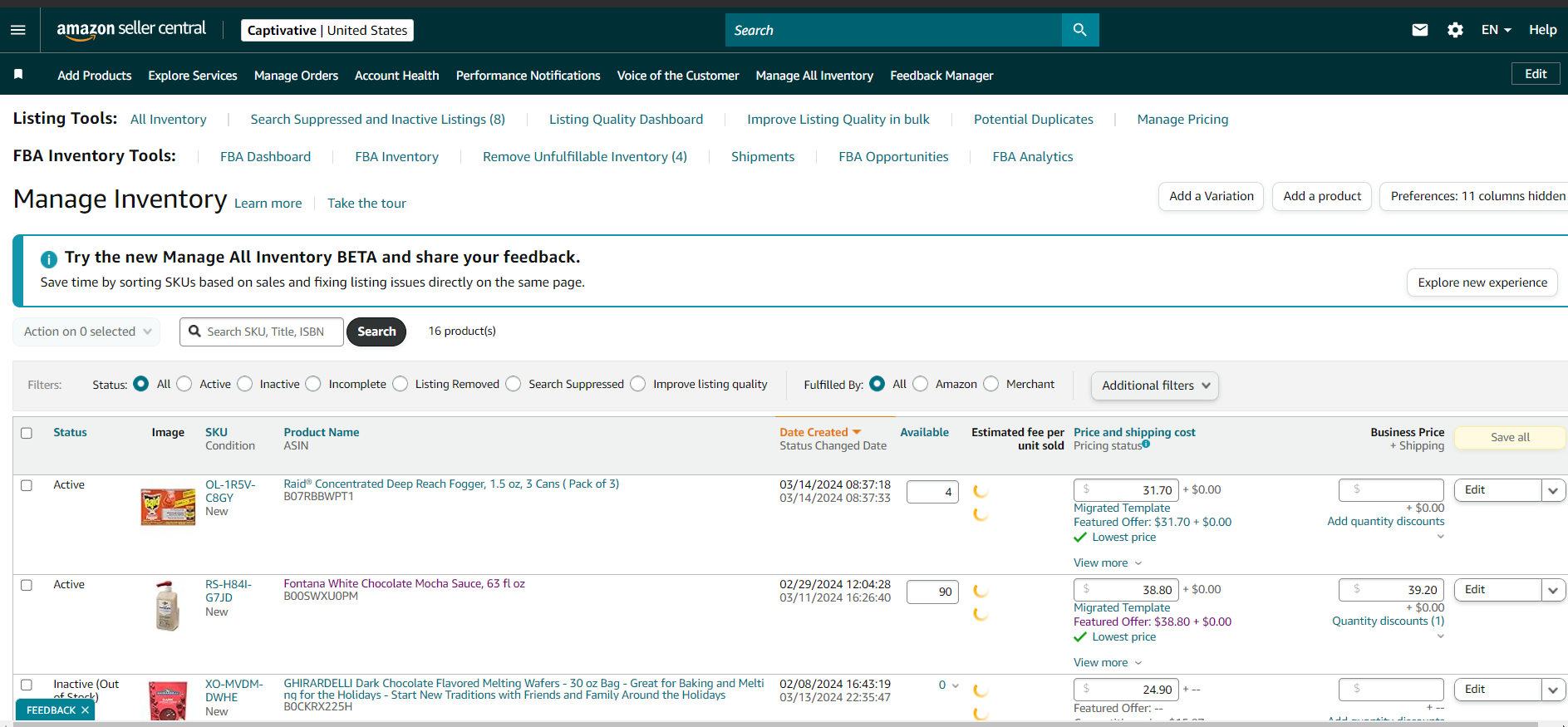Select the Active status filter

(x=184, y=384)
